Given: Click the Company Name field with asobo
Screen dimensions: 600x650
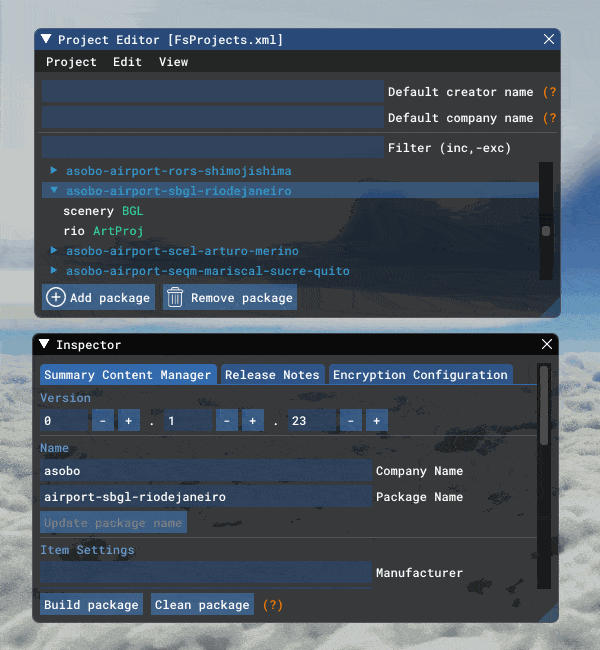Looking at the screenshot, I should coord(206,471).
